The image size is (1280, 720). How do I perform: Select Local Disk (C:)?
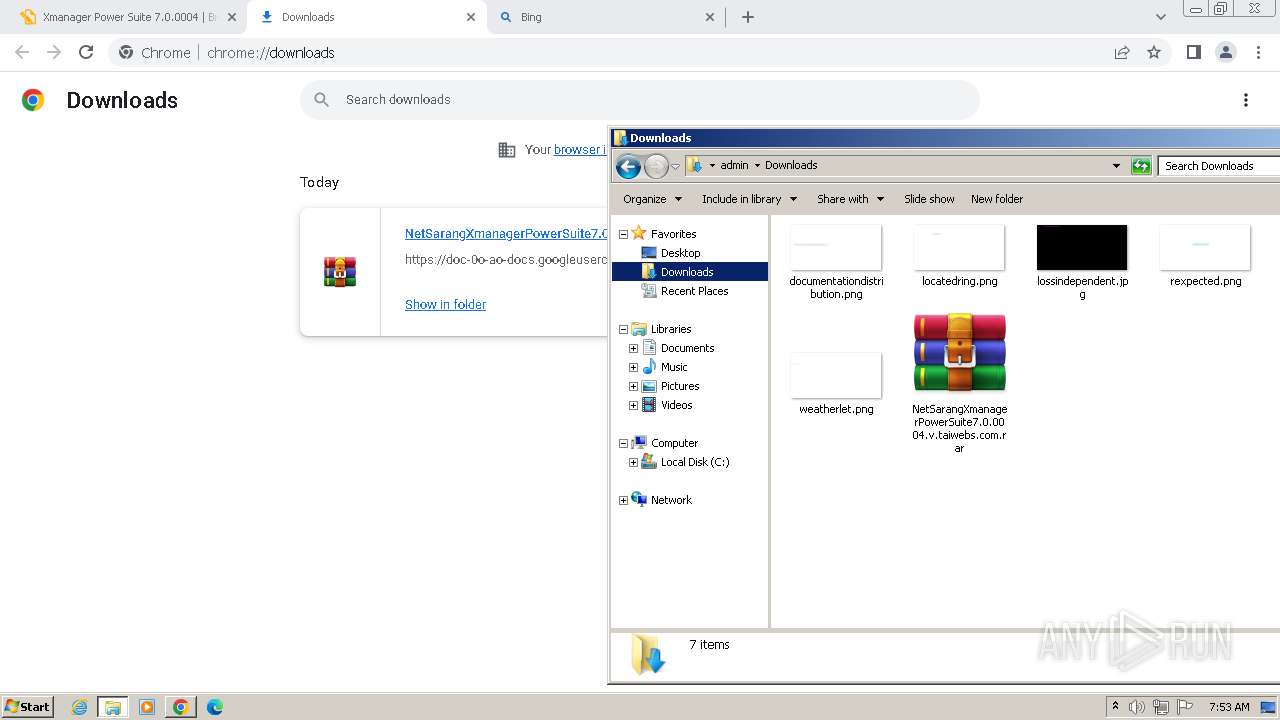click(x=695, y=462)
